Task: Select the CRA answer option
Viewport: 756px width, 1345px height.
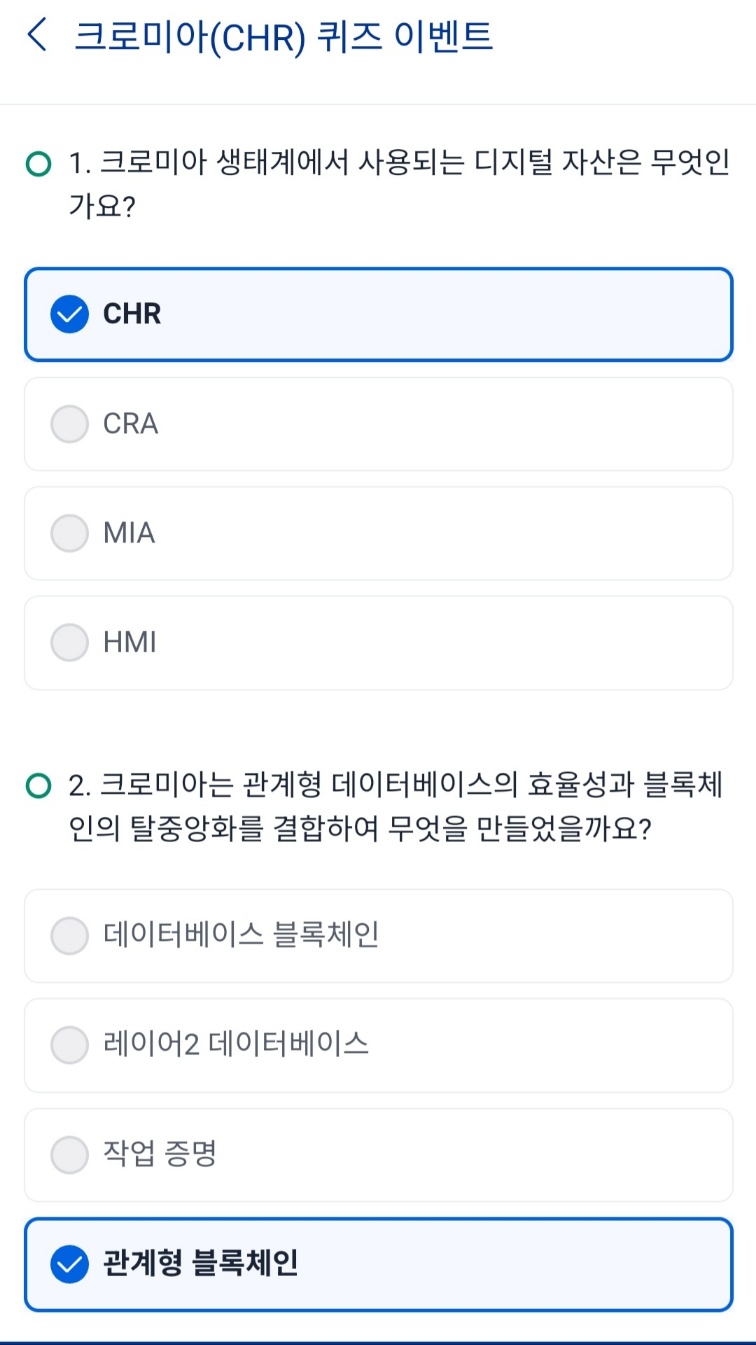Action: click(378, 424)
